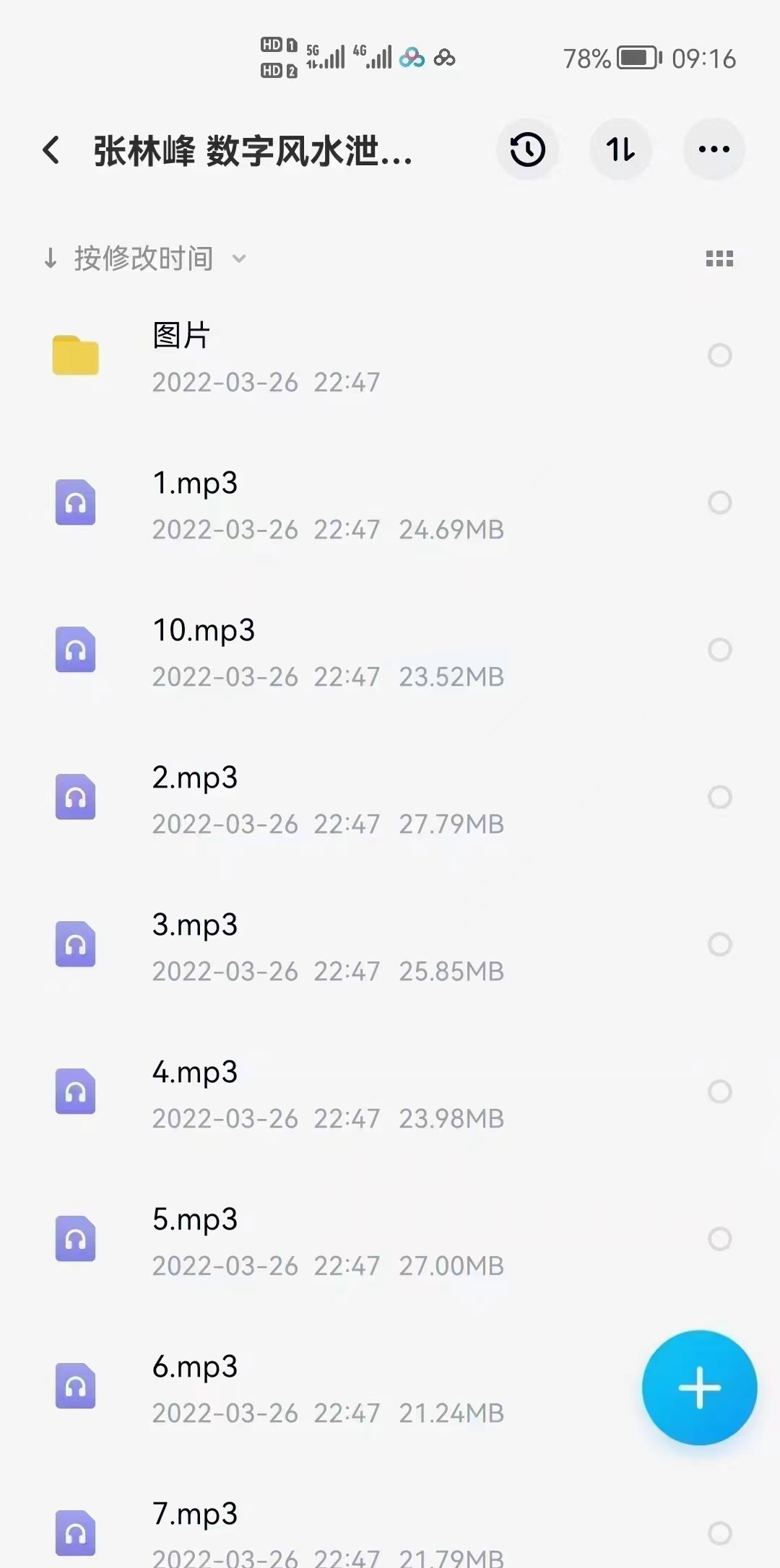Tap the yellow 图片 folder icon
Image resolution: width=780 pixels, height=1568 pixels.
pyautogui.click(x=75, y=355)
